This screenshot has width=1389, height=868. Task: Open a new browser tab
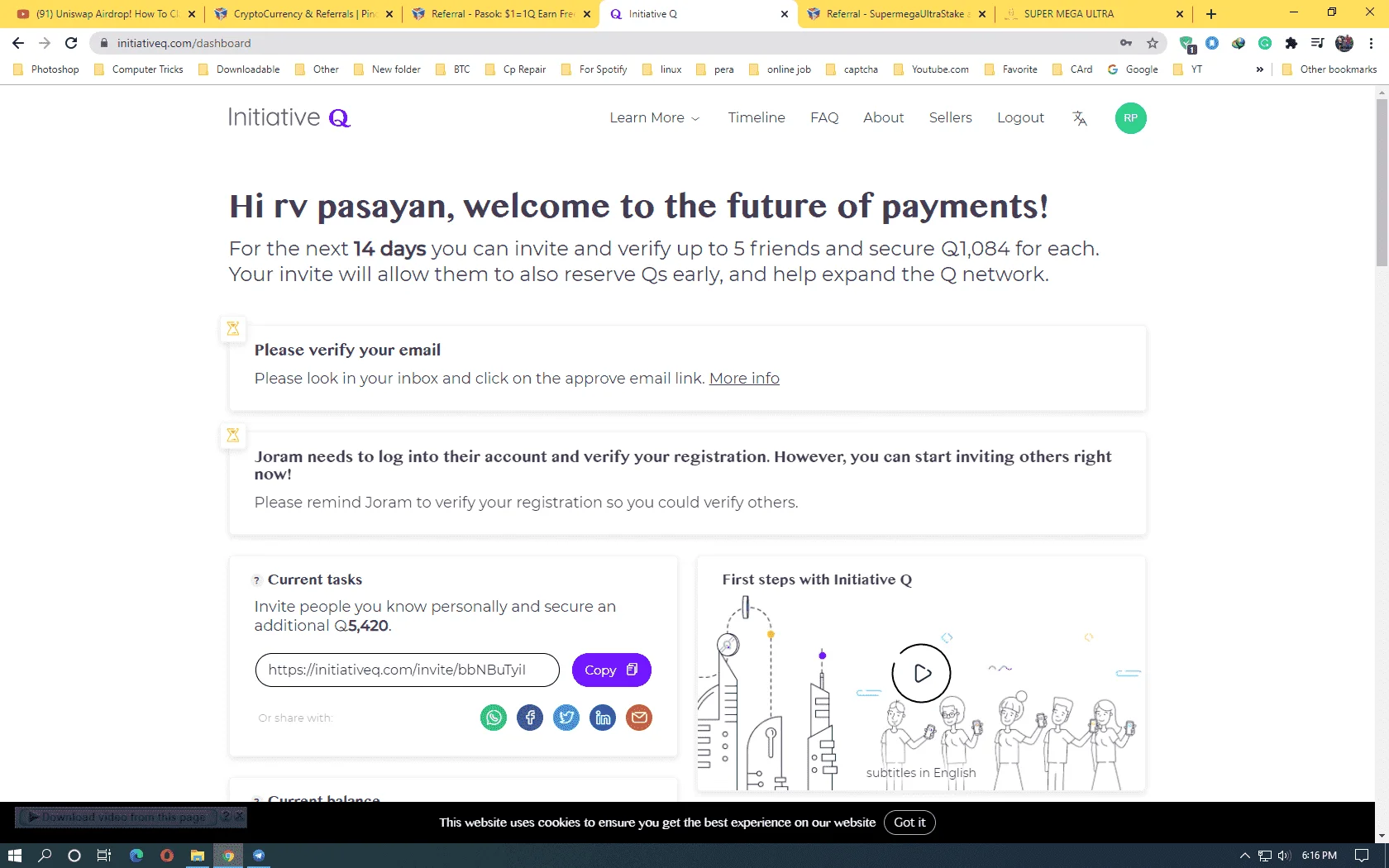(1211, 14)
